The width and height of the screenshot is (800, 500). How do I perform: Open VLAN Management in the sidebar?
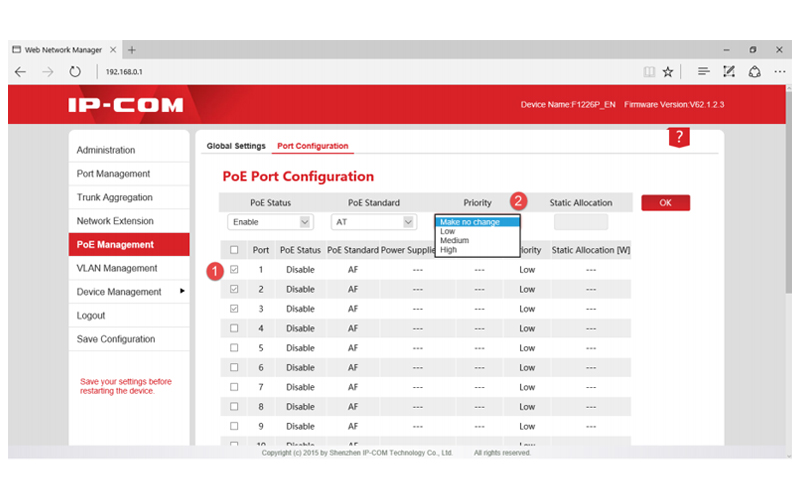coord(129,268)
